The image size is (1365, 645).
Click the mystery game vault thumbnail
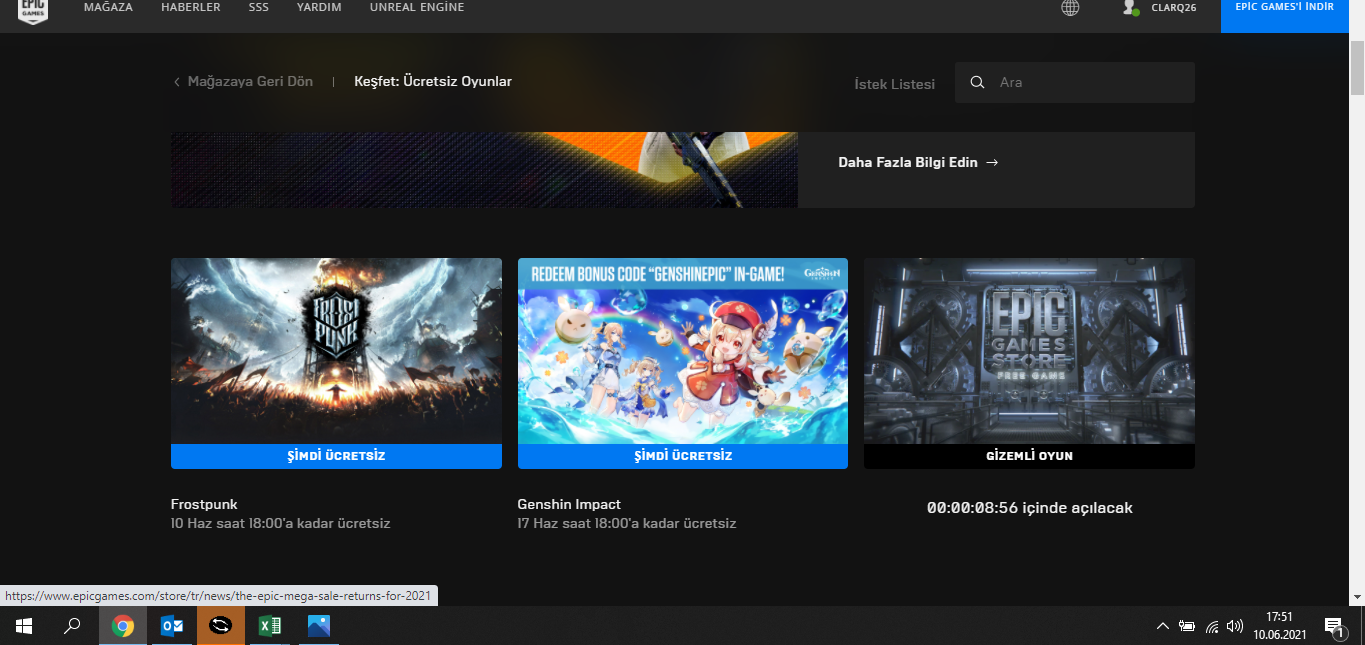(x=1029, y=351)
